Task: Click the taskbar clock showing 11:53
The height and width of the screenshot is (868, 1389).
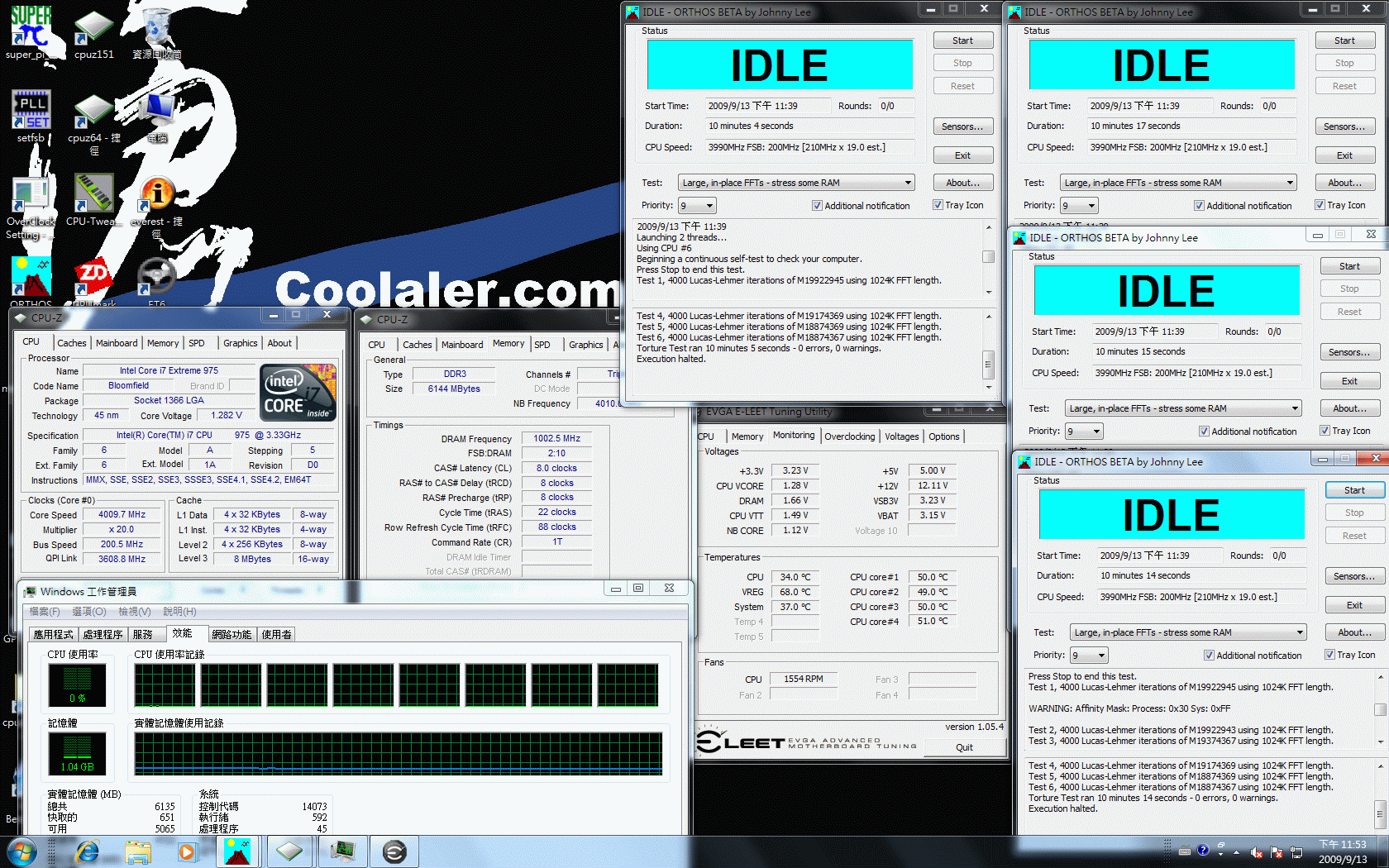Action: (1343, 852)
